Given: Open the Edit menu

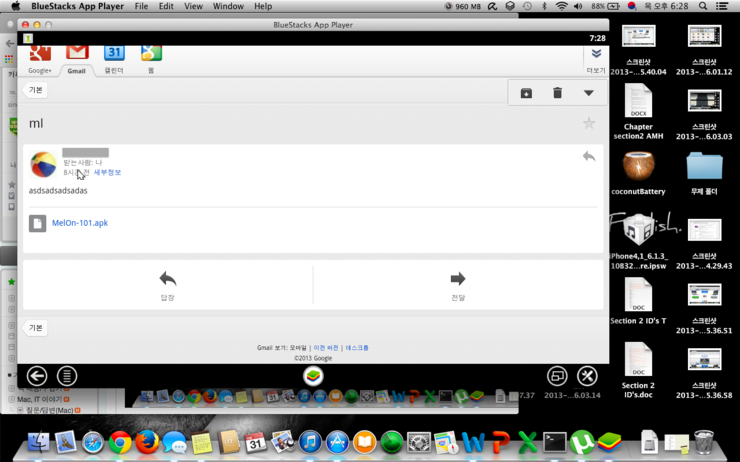Looking at the screenshot, I should click(166, 6).
